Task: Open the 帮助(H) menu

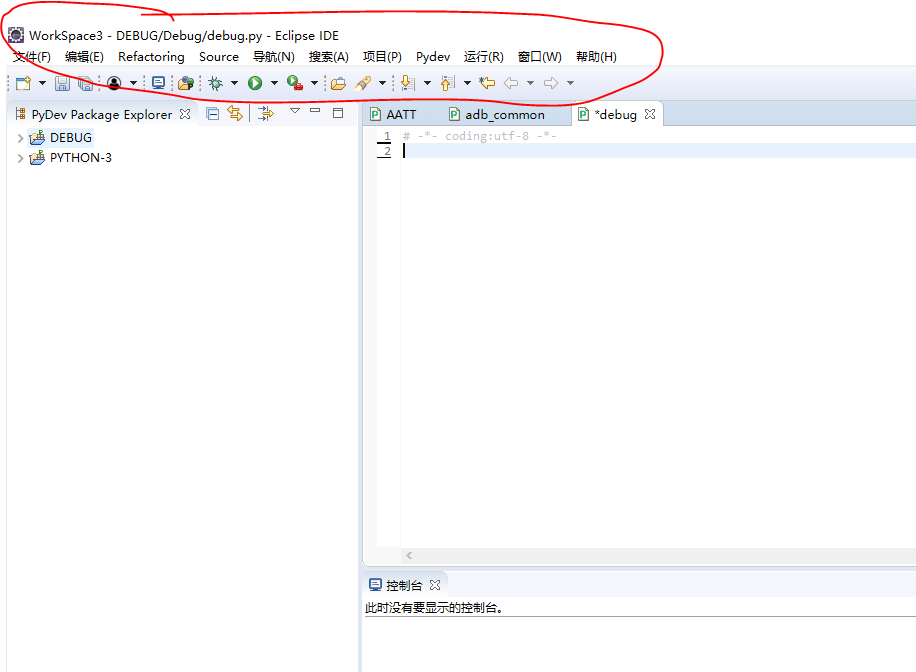Action: tap(596, 57)
